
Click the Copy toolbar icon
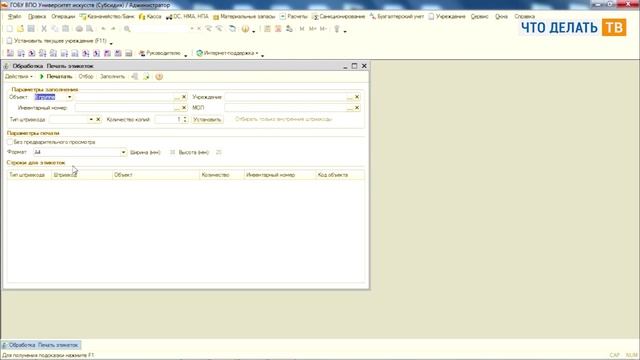(55, 29)
